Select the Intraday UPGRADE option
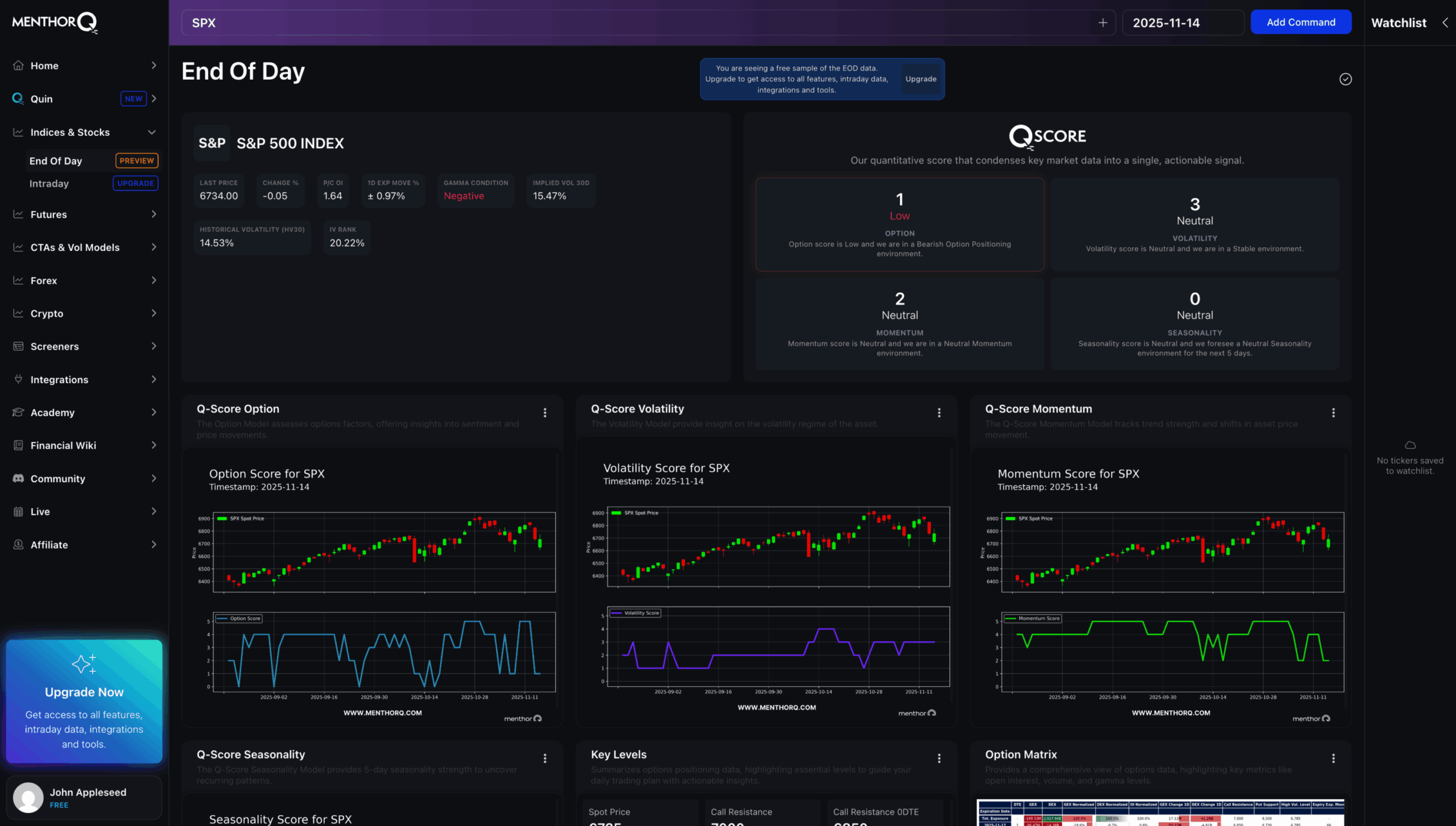 (135, 183)
